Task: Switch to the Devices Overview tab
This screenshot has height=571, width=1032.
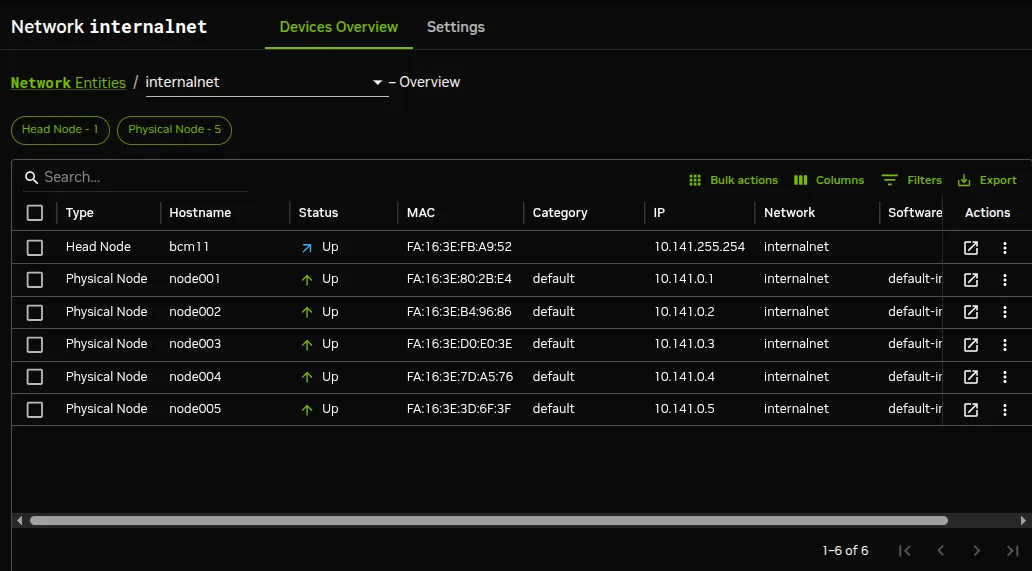Action: pos(339,27)
